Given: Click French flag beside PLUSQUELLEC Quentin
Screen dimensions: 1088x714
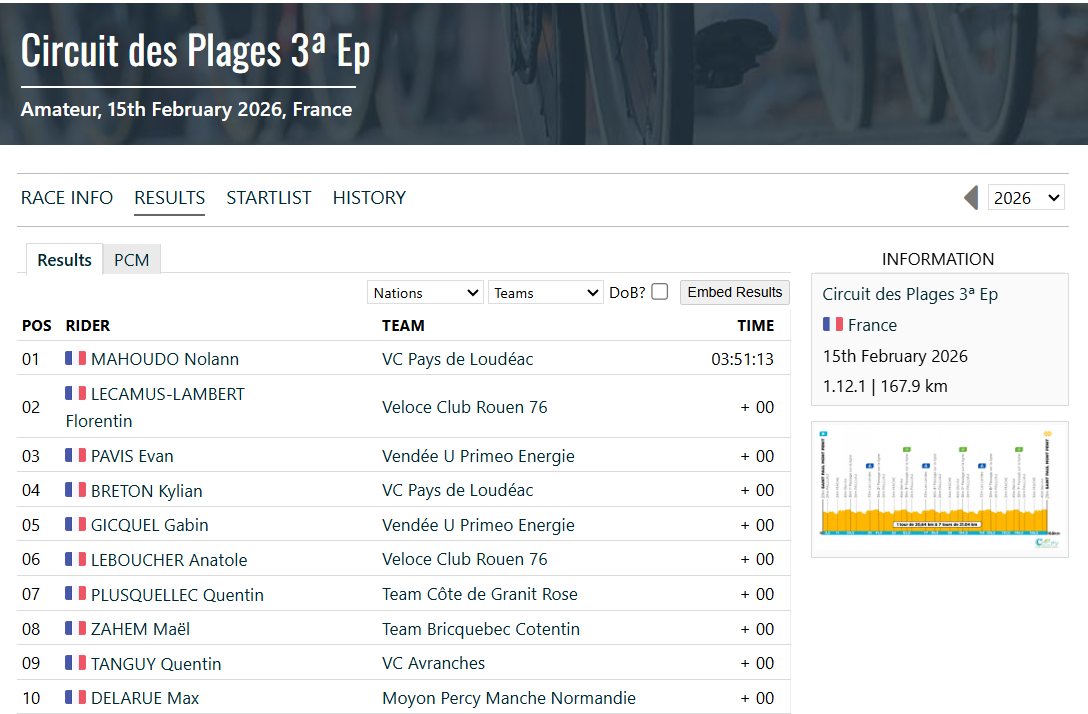Looking at the screenshot, I should click(76, 593).
